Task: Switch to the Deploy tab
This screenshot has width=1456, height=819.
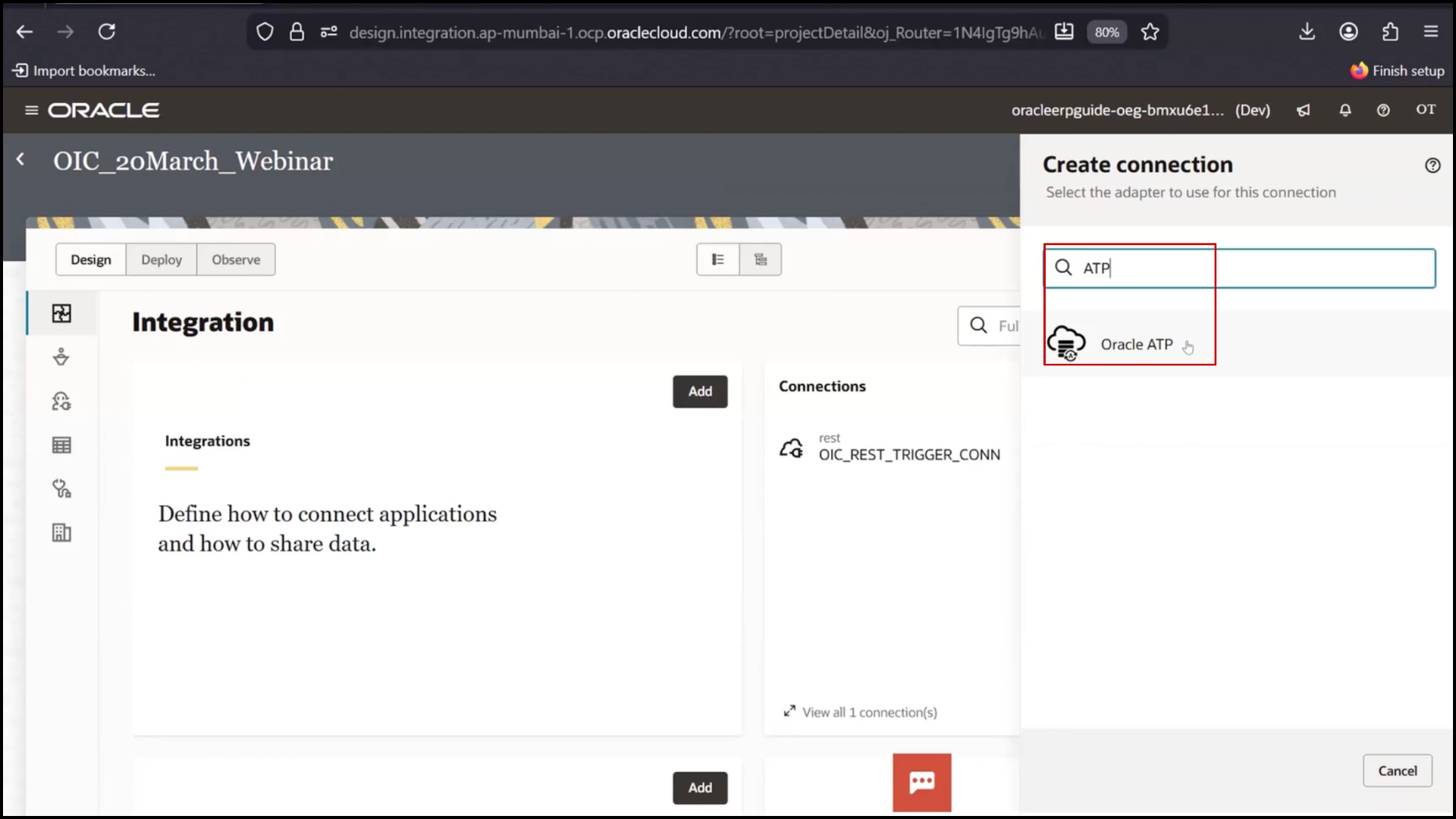Action: (162, 259)
